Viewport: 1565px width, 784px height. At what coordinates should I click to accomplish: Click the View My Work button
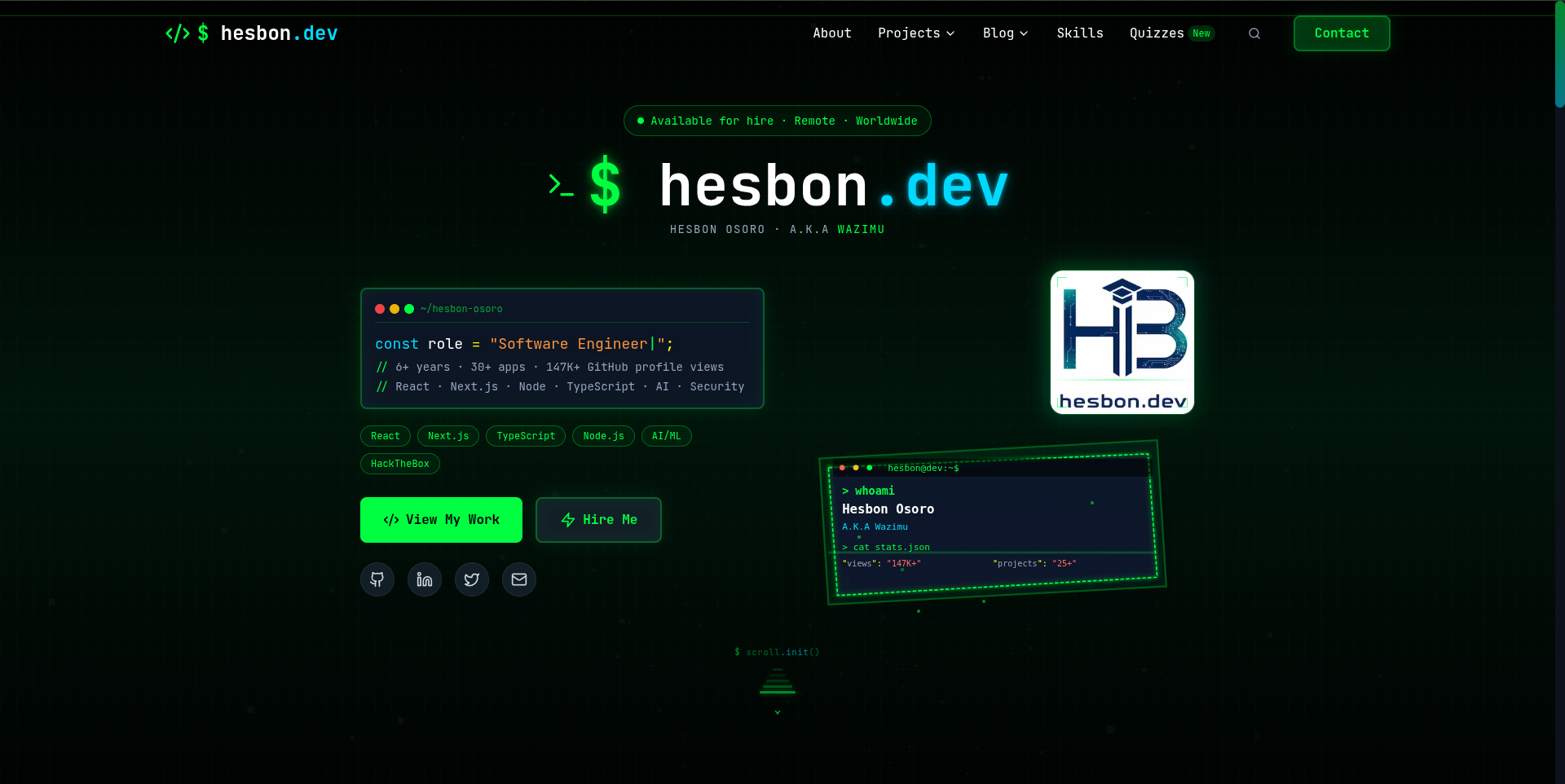pos(441,520)
